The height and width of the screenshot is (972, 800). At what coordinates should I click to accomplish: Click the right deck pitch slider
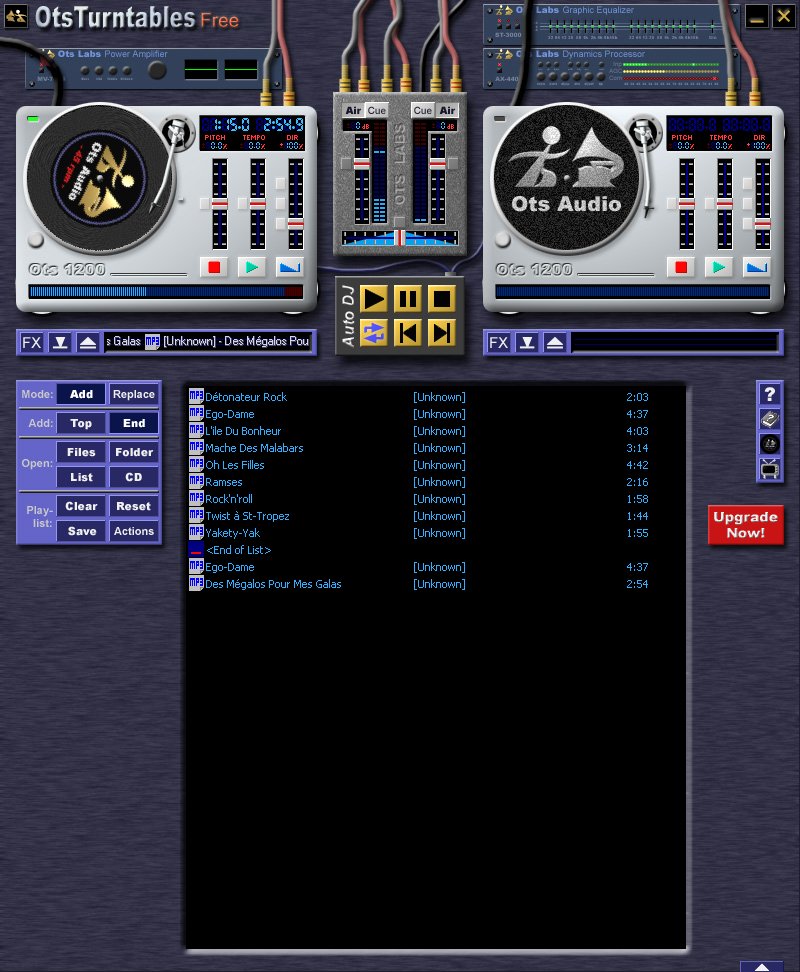687,204
